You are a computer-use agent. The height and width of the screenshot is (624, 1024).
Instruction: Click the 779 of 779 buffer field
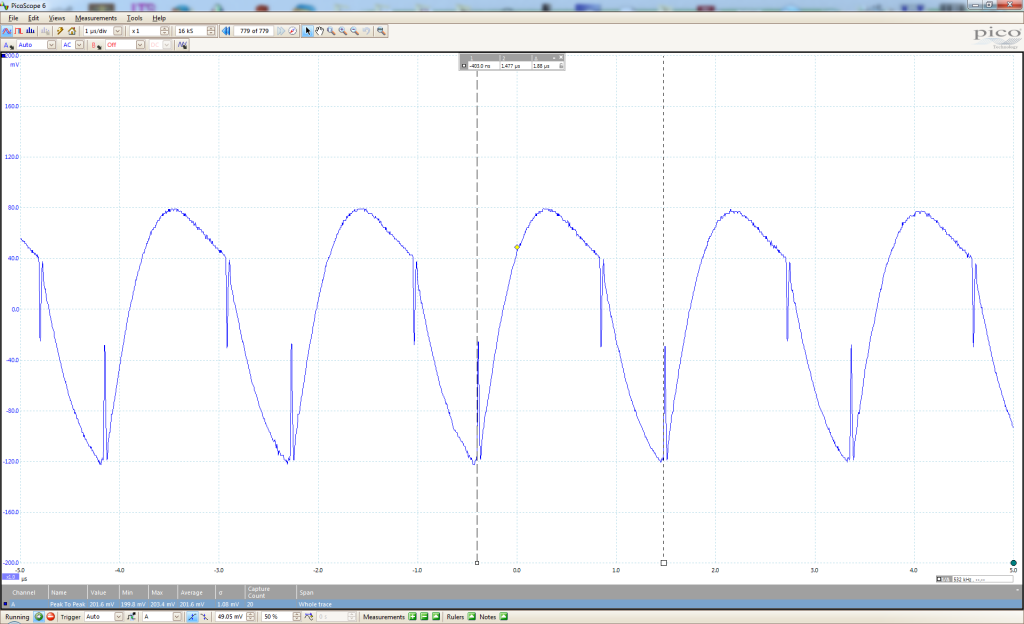pyautogui.click(x=254, y=31)
